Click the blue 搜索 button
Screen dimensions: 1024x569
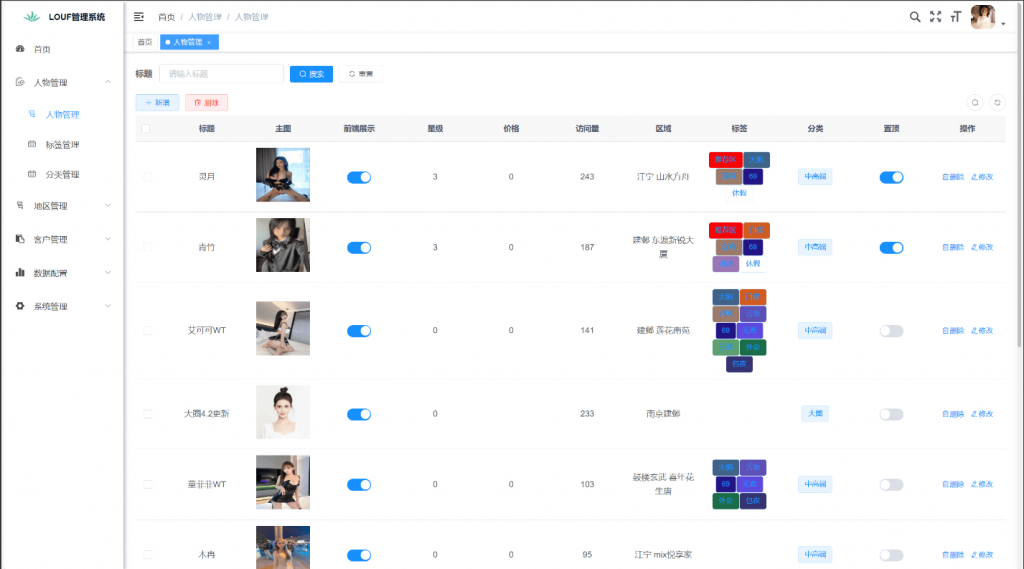click(311, 74)
